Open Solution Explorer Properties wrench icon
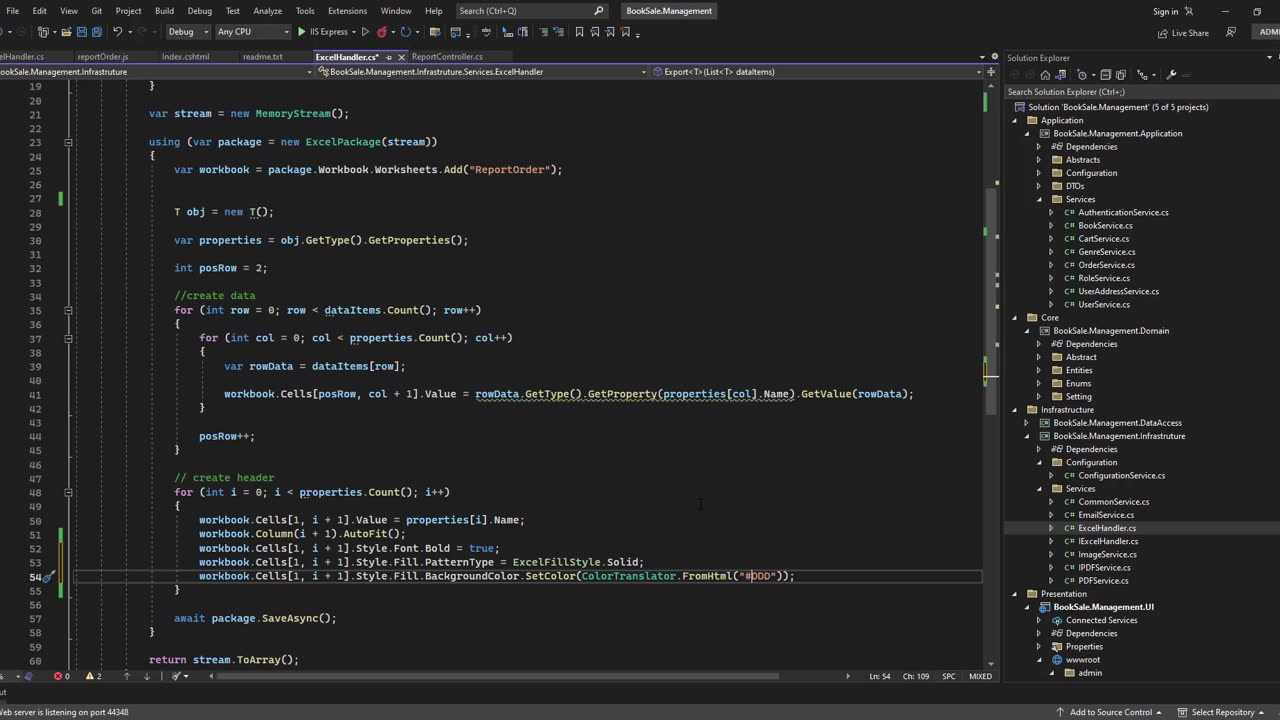 [1171, 75]
